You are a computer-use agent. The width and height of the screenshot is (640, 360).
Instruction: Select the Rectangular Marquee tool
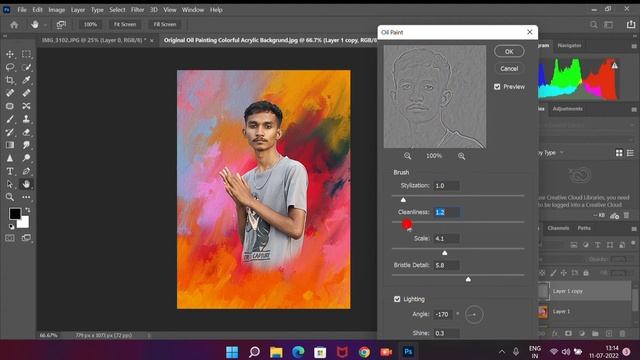(x=26, y=54)
